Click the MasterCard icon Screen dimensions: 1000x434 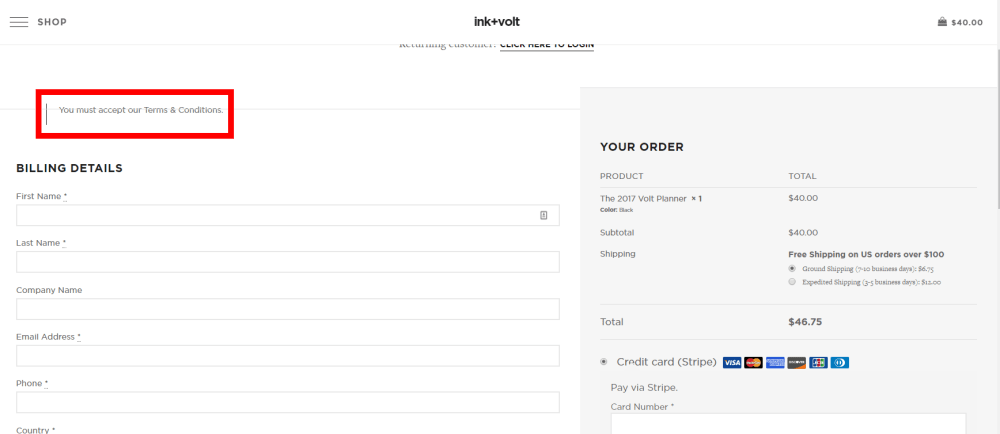click(x=754, y=362)
